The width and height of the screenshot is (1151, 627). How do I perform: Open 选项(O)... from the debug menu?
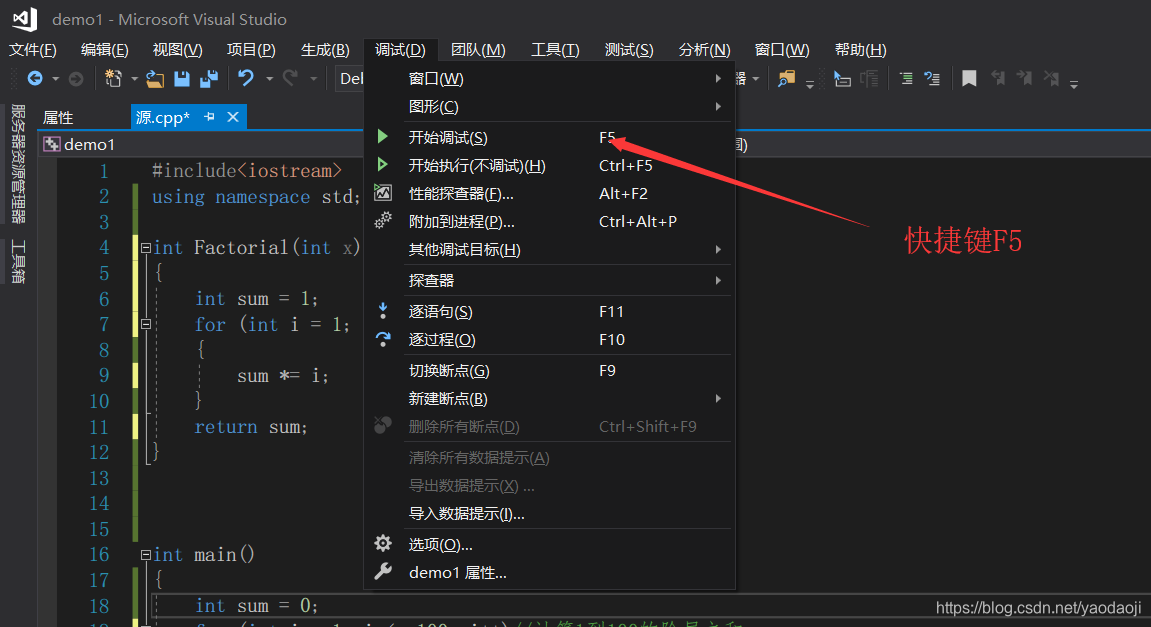(550, 545)
